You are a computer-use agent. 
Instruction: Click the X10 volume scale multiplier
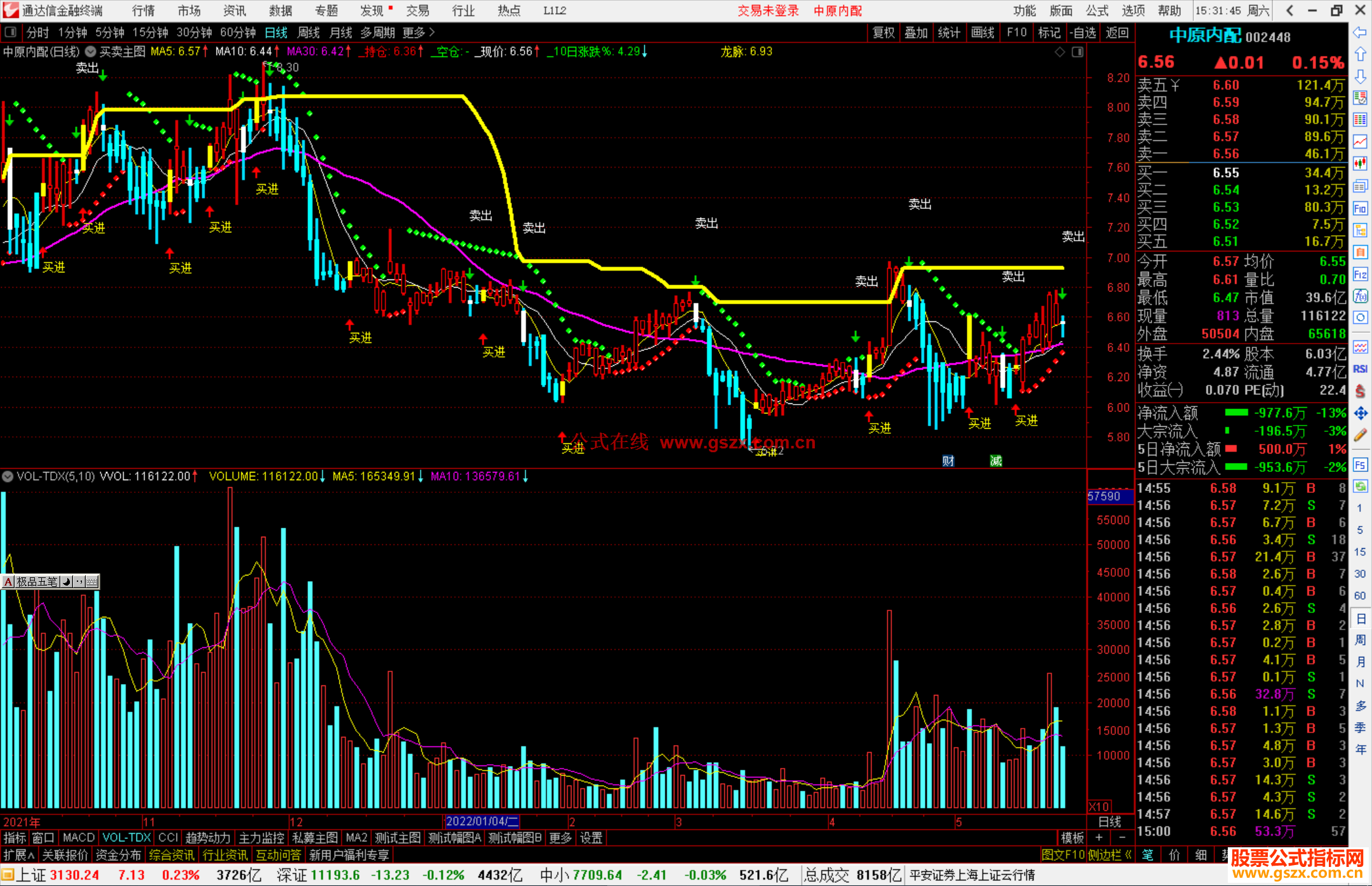1099,807
